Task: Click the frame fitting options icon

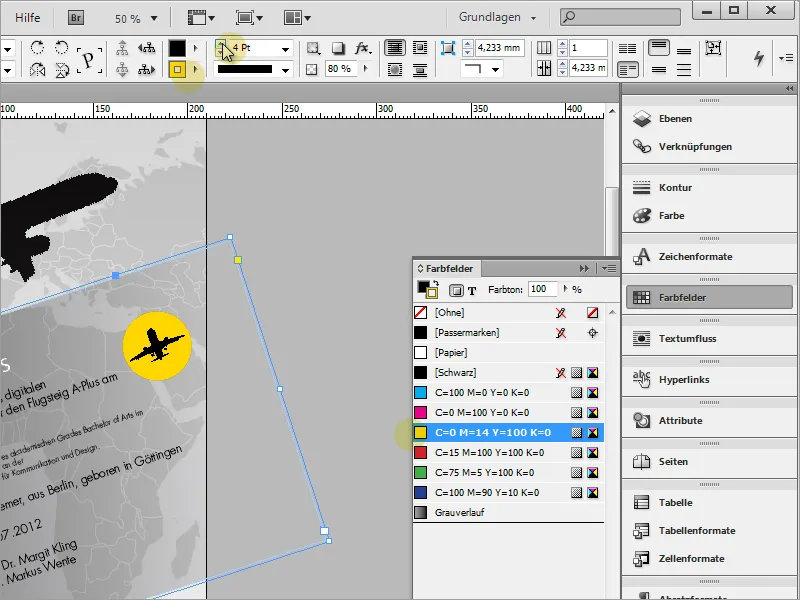Action: pyautogui.click(x=713, y=48)
